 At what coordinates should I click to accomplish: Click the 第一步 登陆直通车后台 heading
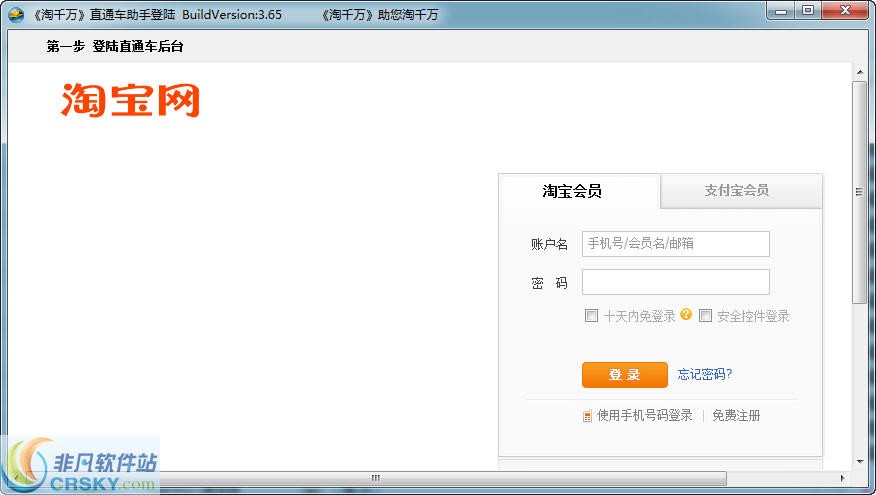tap(115, 46)
